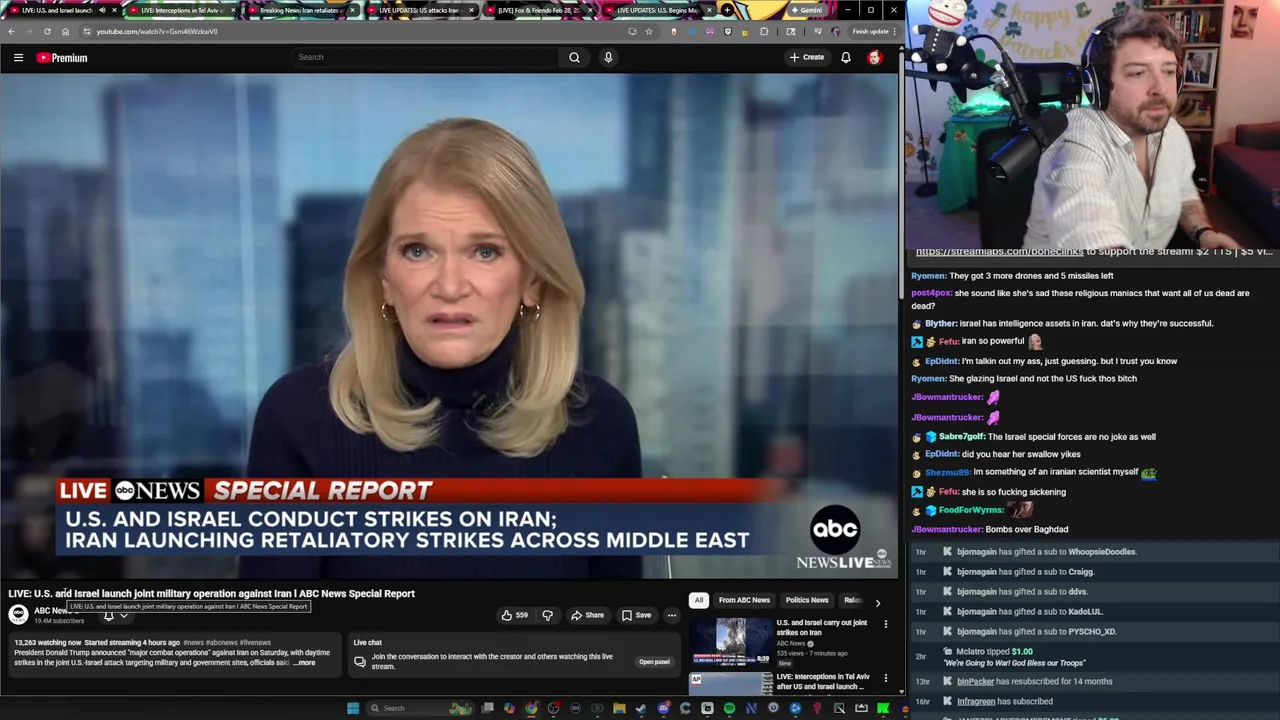Open File Explorer from the taskbar
The height and width of the screenshot is (720, 1280).
click(619, 708)
